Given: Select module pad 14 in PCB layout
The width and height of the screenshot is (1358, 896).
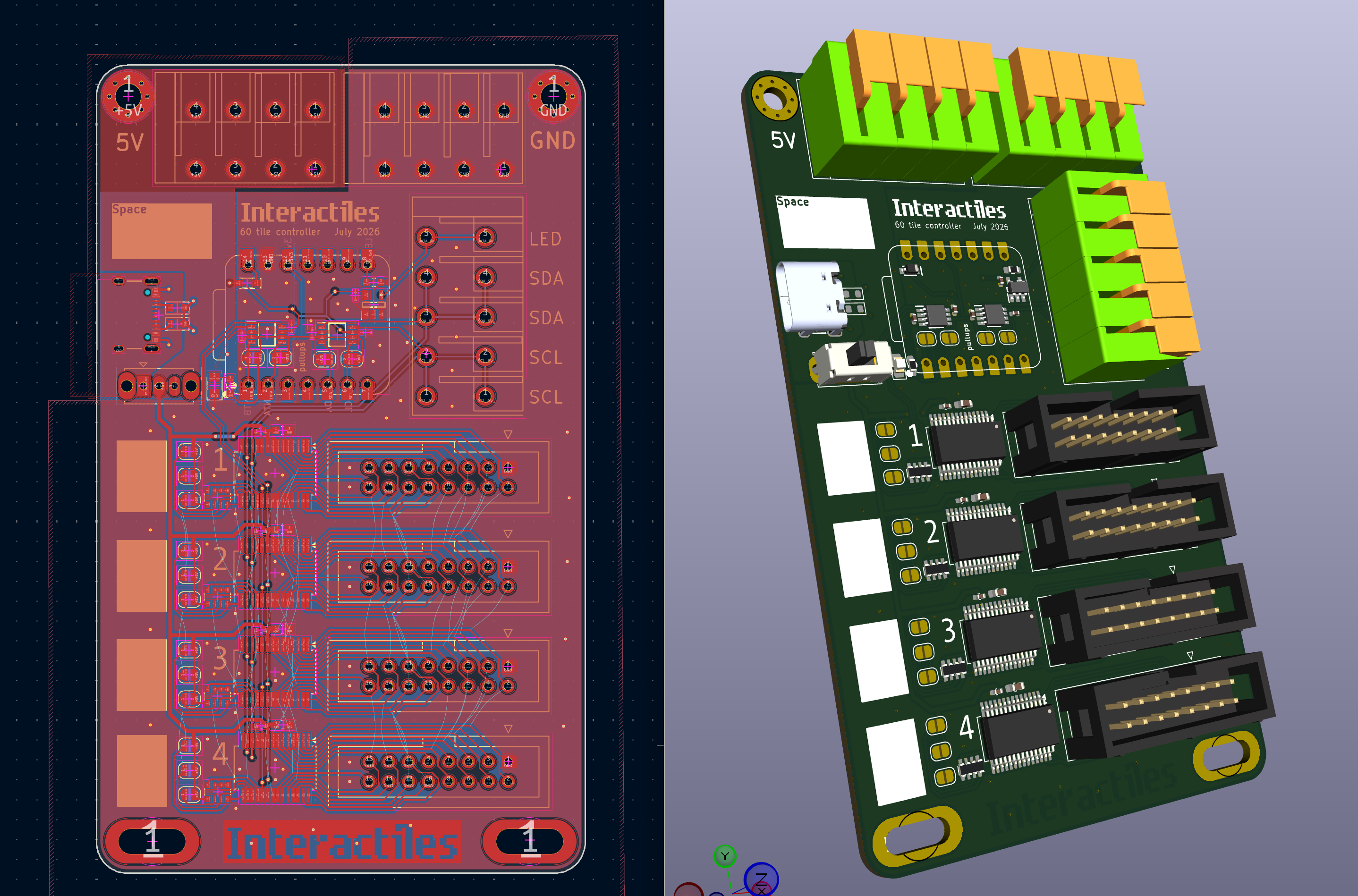Looking at the screenshot, I should (248, 262).
